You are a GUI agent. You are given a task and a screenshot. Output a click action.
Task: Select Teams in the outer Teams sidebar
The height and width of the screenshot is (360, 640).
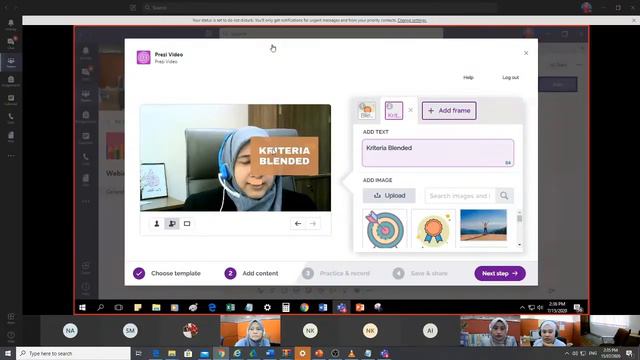pyautogui.click(x=11, y=62)
